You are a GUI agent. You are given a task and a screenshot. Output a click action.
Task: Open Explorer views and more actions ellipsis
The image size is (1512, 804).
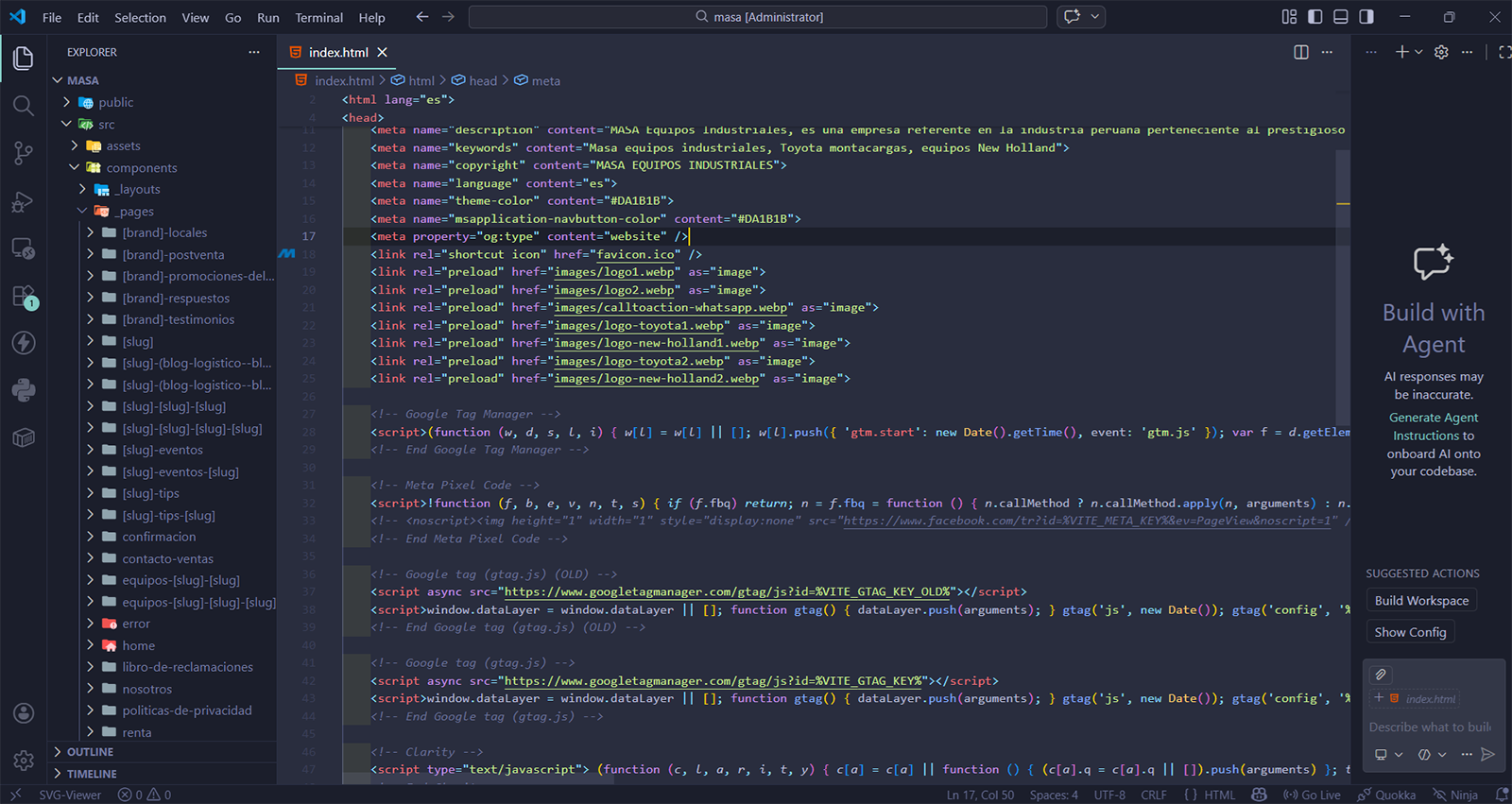[254, 52]
